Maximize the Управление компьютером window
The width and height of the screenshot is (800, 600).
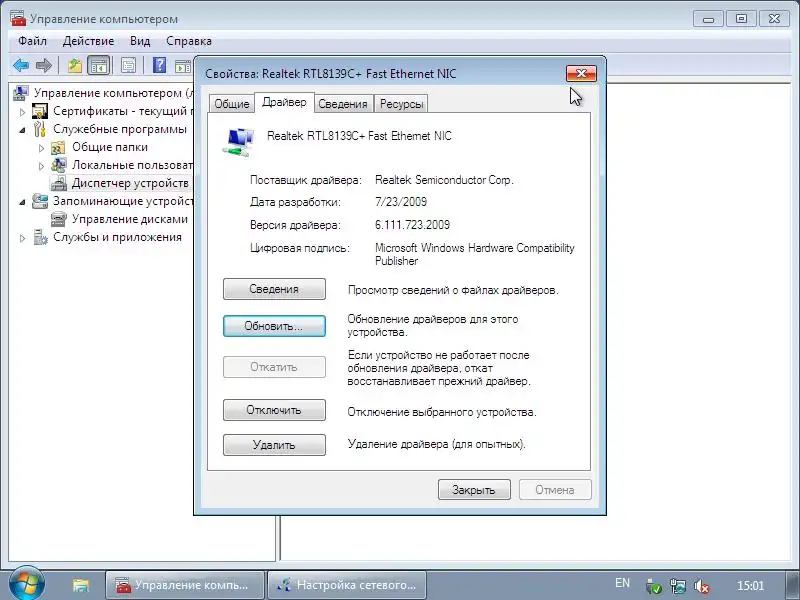(741, 19)
